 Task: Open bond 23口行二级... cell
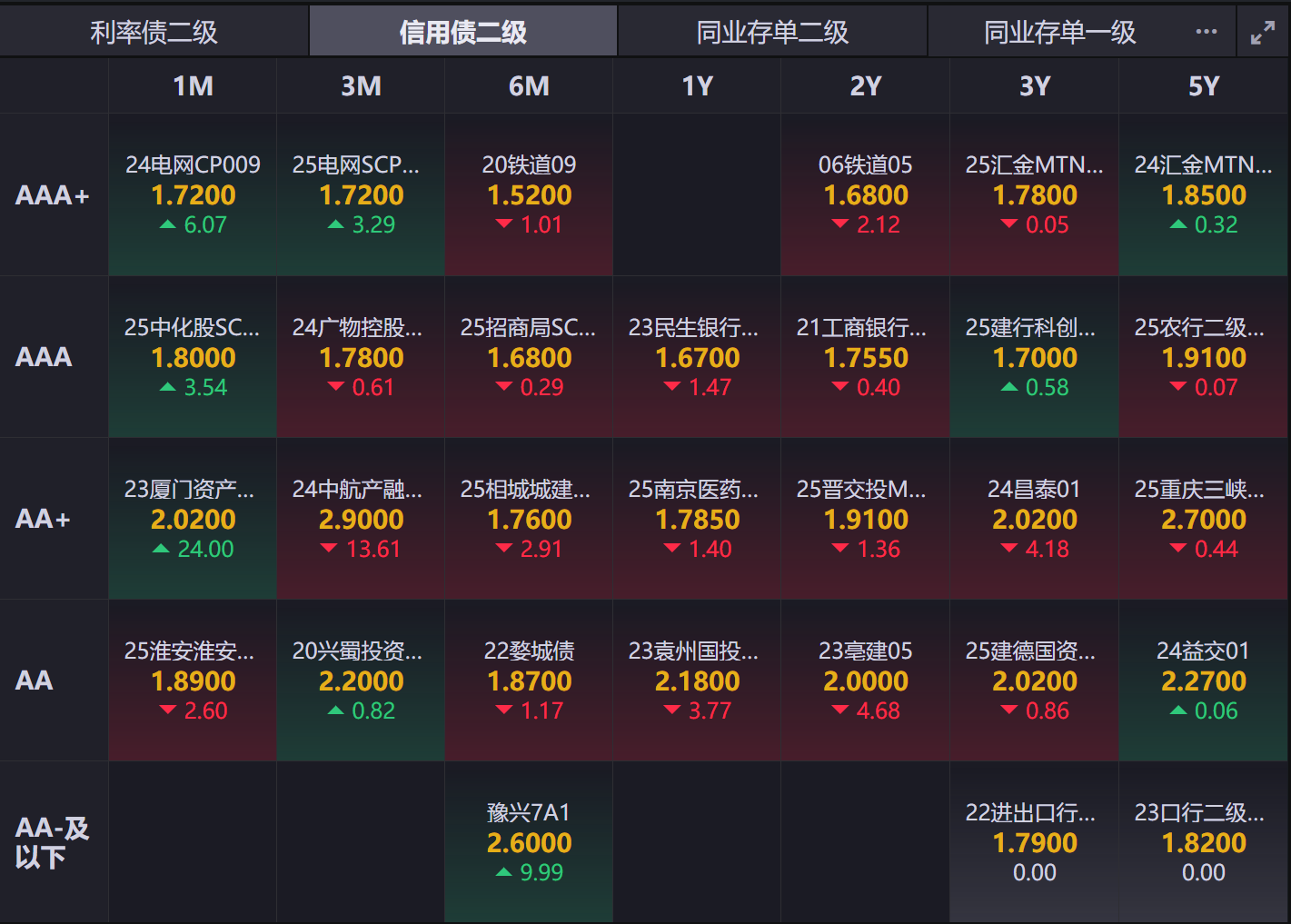coord(1204,842)
